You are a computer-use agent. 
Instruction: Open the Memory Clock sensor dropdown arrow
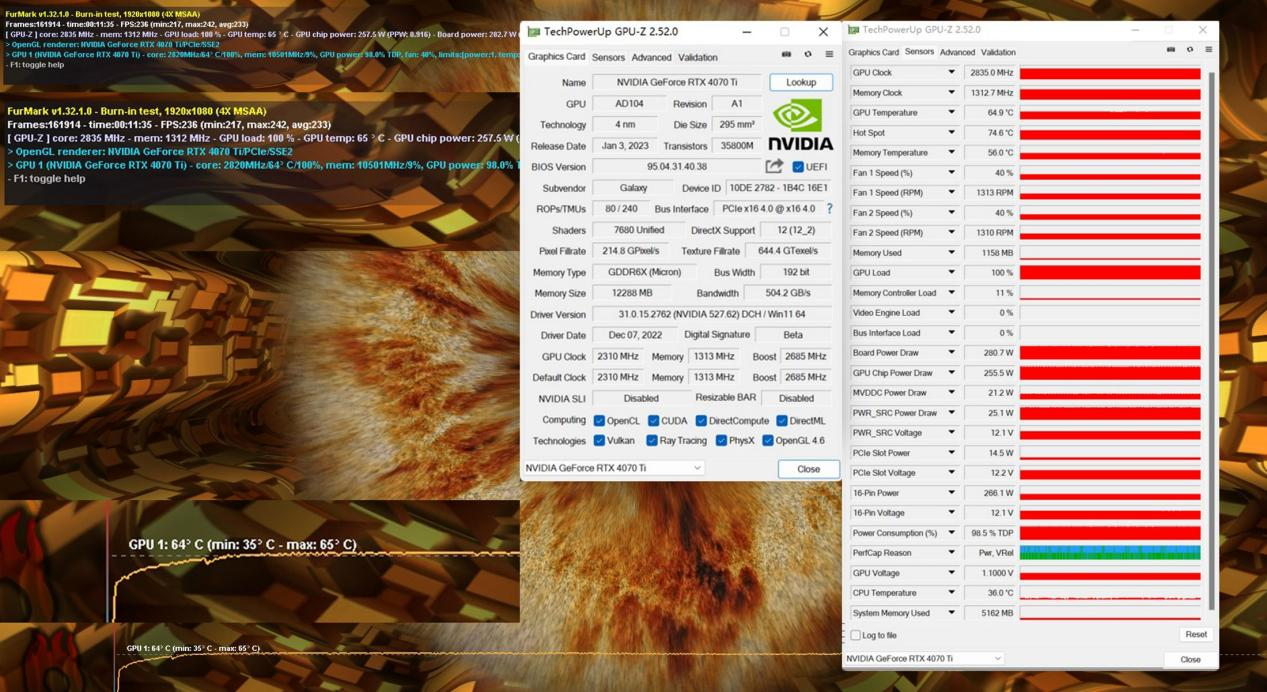coord(951,93)
